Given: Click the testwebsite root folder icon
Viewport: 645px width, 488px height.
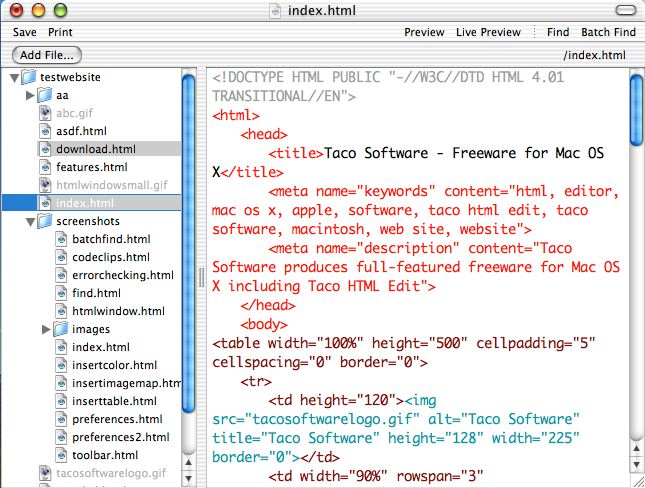Looking at the screenshot, I should click(x=29, y=77).
